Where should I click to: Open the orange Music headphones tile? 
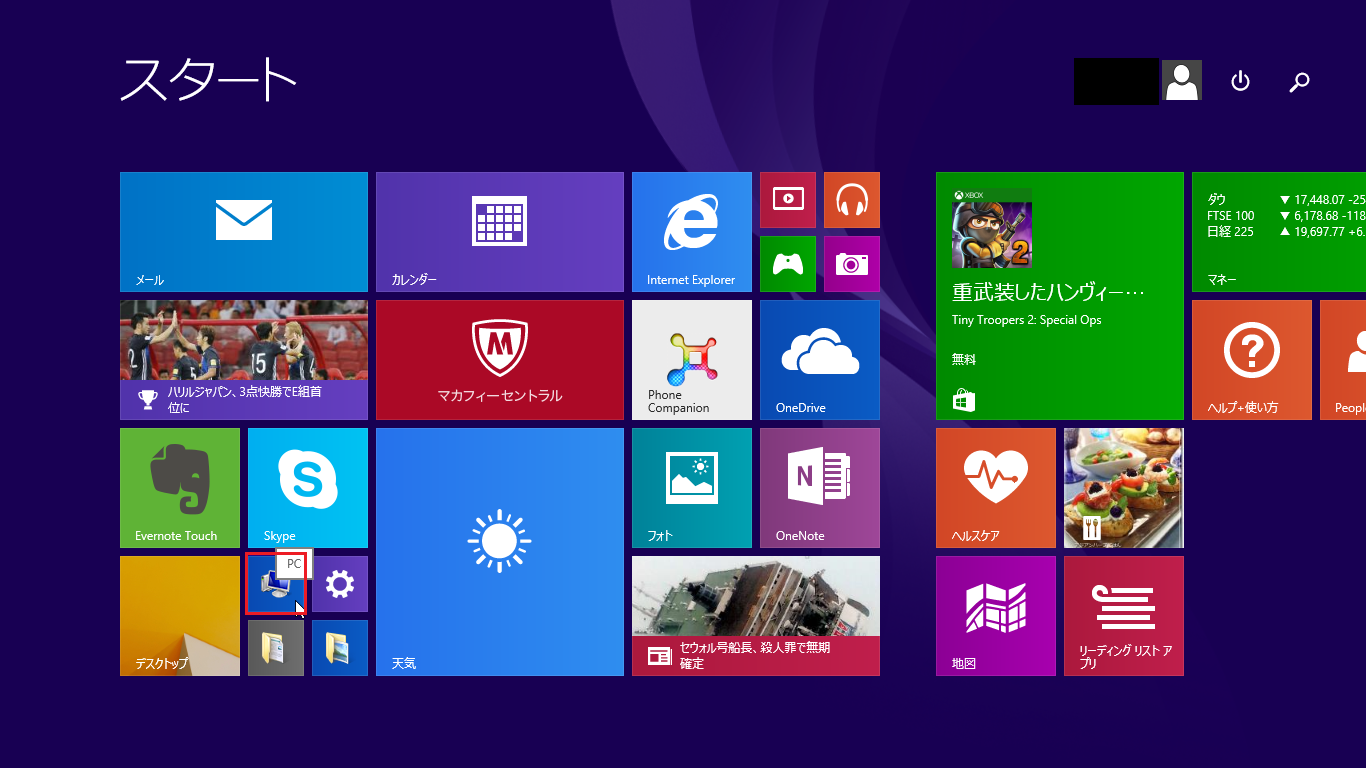[x=852, y=200]
